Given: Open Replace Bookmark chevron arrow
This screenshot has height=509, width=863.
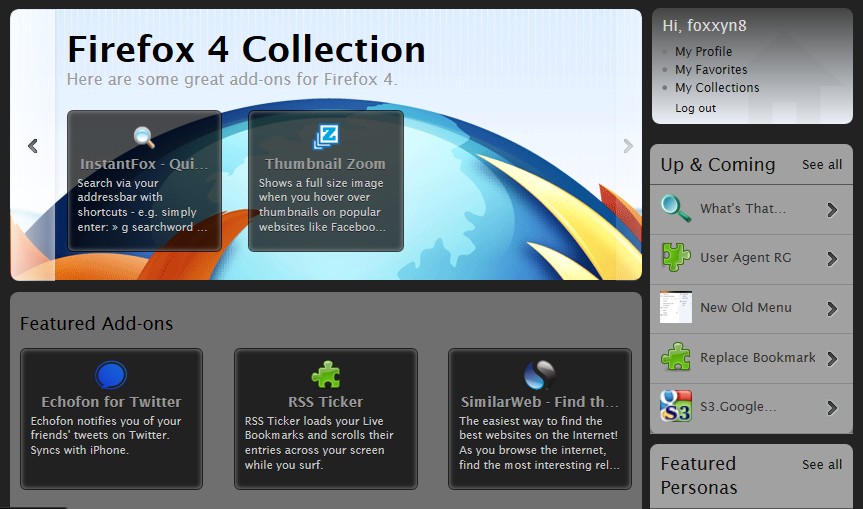Looking at the screenshot, I should 832,359.
